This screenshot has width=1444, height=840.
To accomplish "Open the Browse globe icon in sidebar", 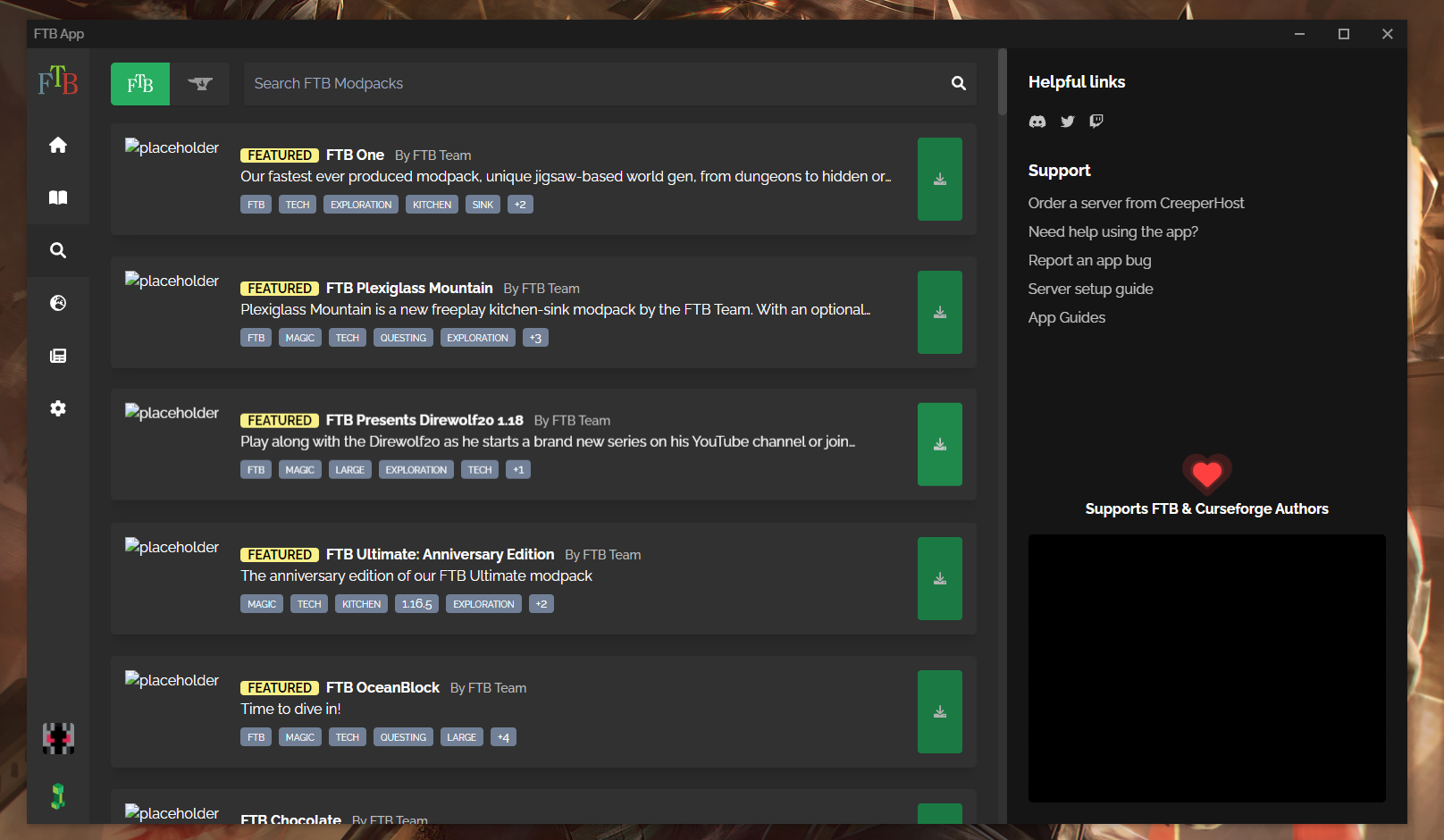I will point(58,303).
